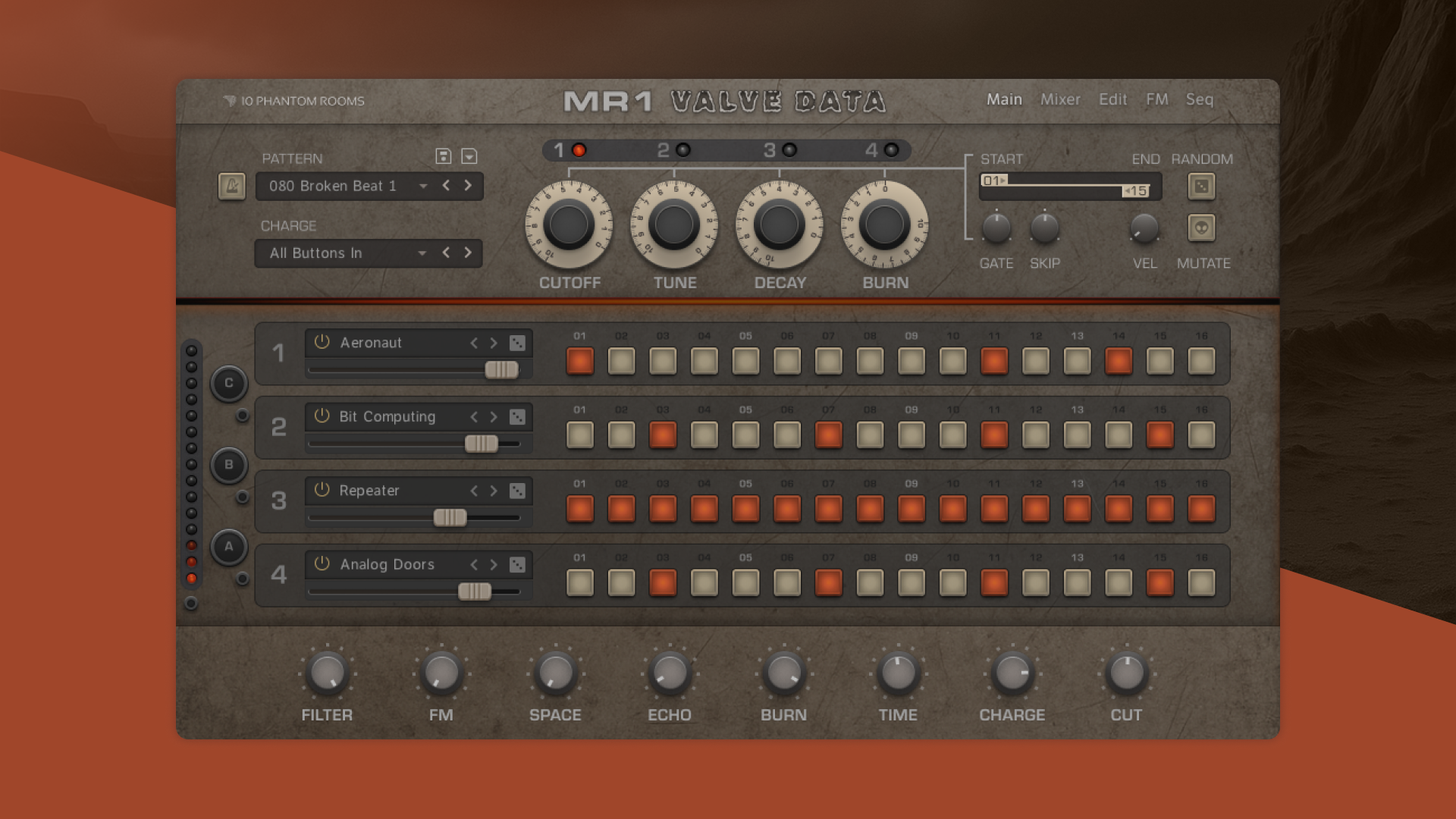
Task: Click the Phantom Rooms logo
Action: point(293,101)
